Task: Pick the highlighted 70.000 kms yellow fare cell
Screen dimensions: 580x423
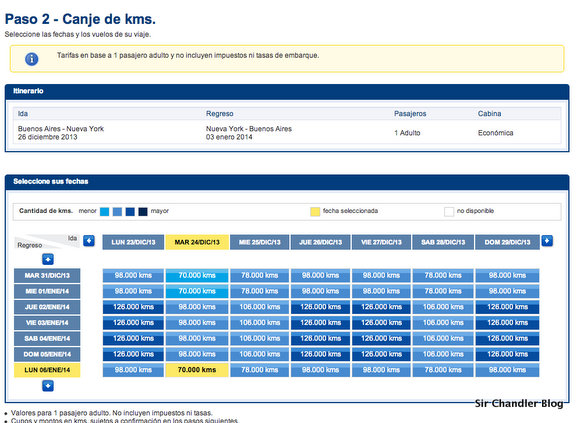Action: point(197,370)
